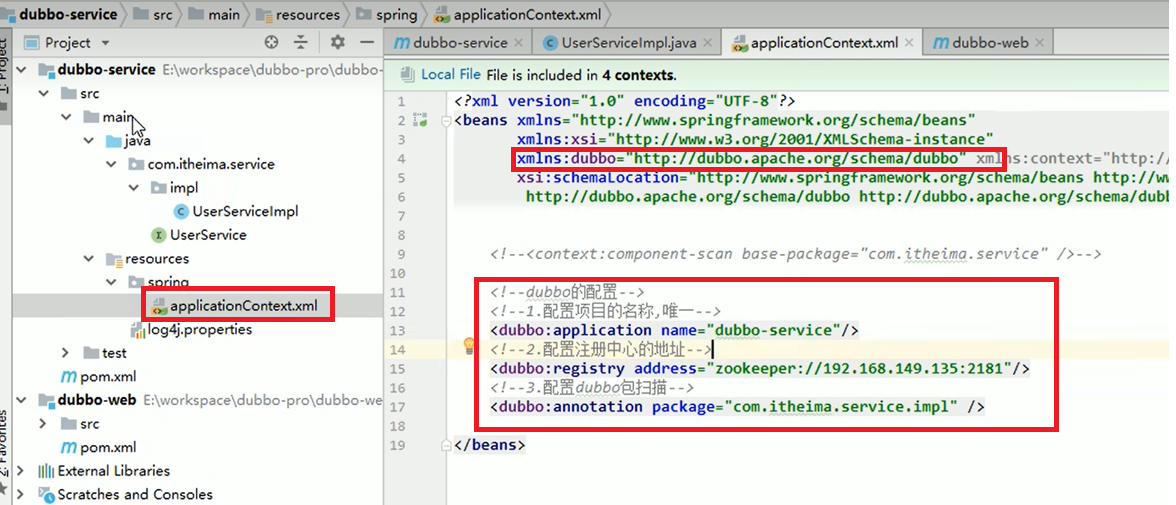Click the resources breadcrumb
1176x505 pixels.
coord(298,14)
